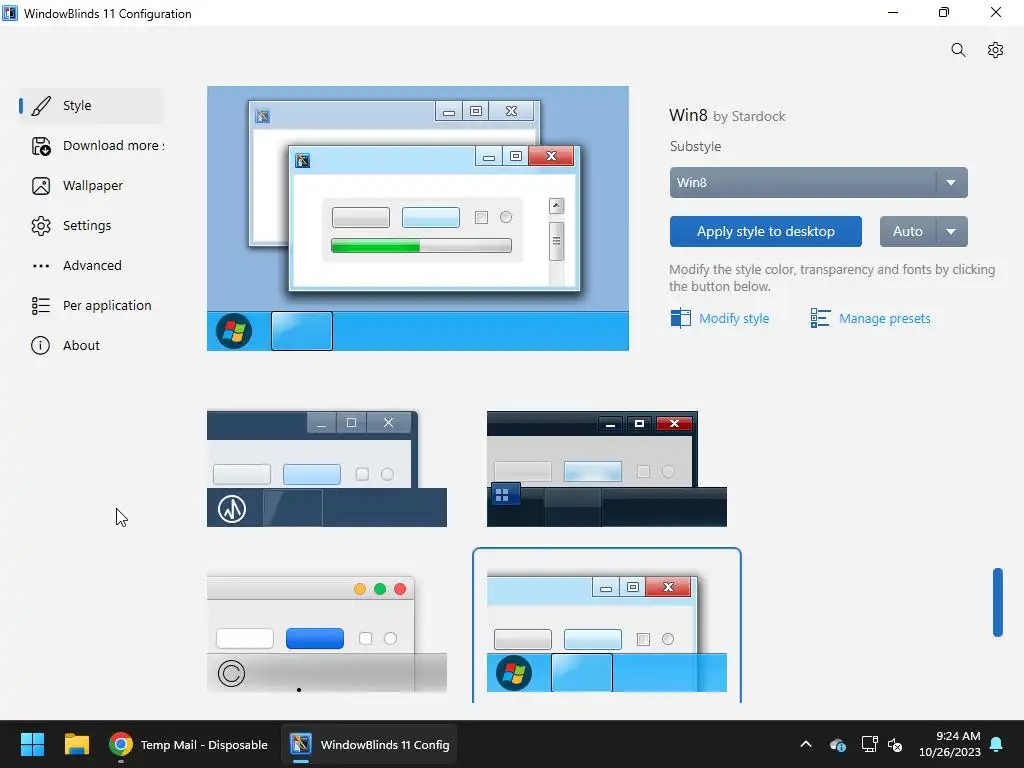Click the Download more styles icon
1024x768 pixels.
tap(41, 146)
